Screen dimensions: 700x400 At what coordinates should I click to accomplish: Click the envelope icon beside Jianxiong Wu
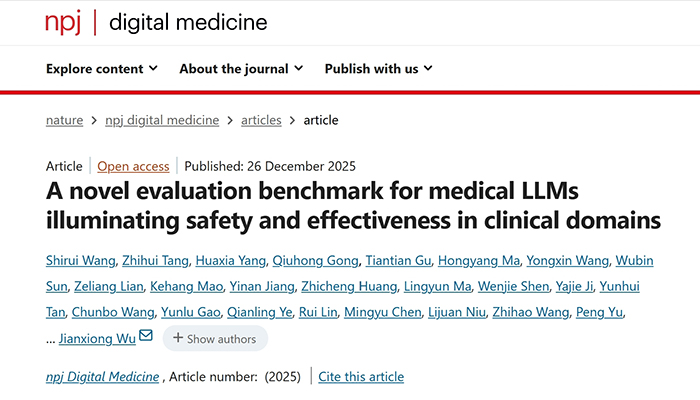146,336
